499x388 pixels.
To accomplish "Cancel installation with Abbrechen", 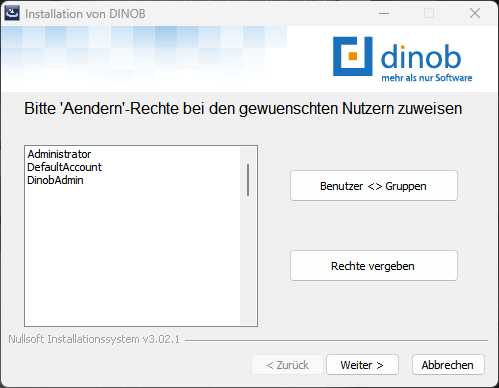I will pyautogui.click(x=448, y=365).
